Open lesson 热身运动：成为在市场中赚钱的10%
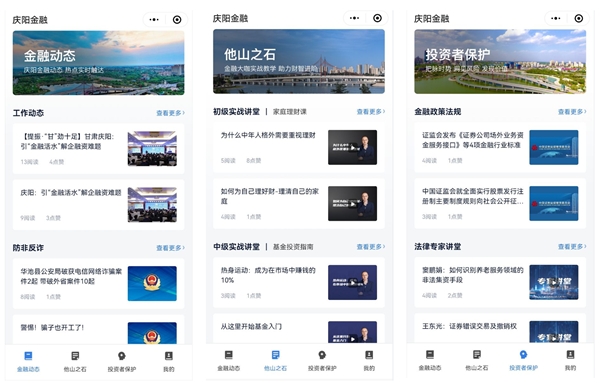 (x=299, y=282)
